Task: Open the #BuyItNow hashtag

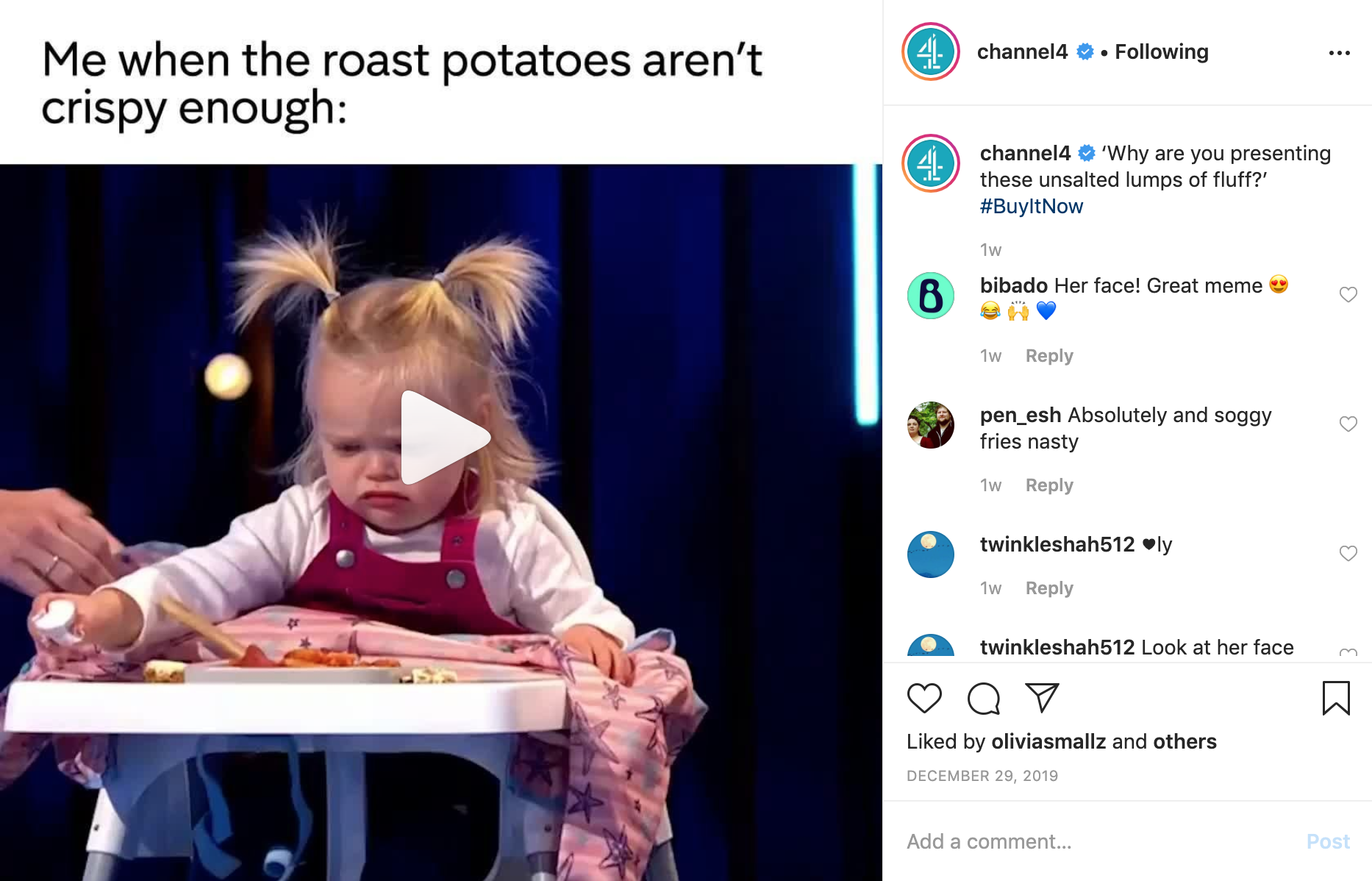Action: (x=1032, y=207)
